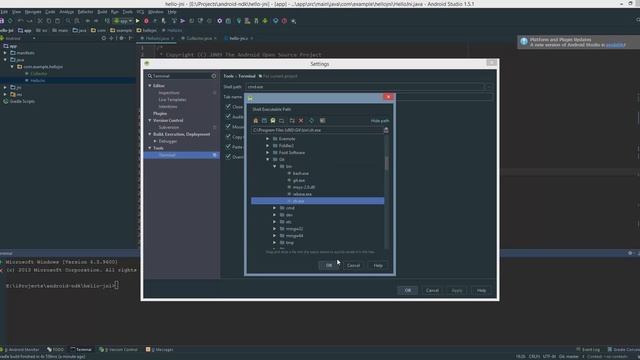Screen dimensions: 640x360
Task: Click the browse button beside the Shell path field
Action: click(x=488, y=87)
